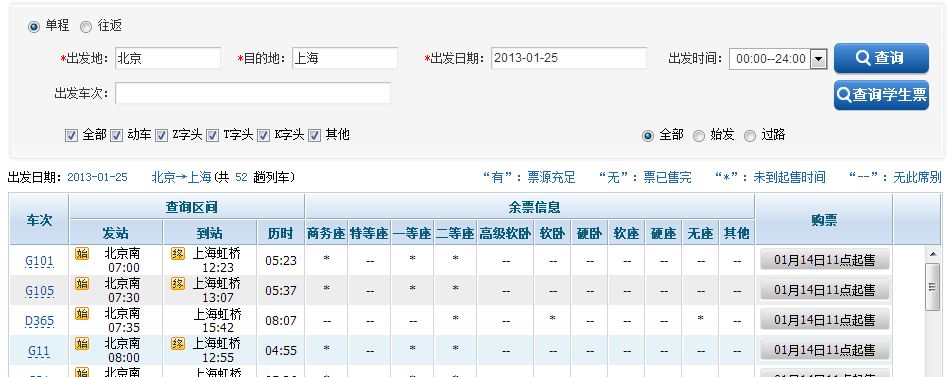Toggle the T字头 checkbox
The height and width of the screenshot is (377, 949).
click(212, 135)
